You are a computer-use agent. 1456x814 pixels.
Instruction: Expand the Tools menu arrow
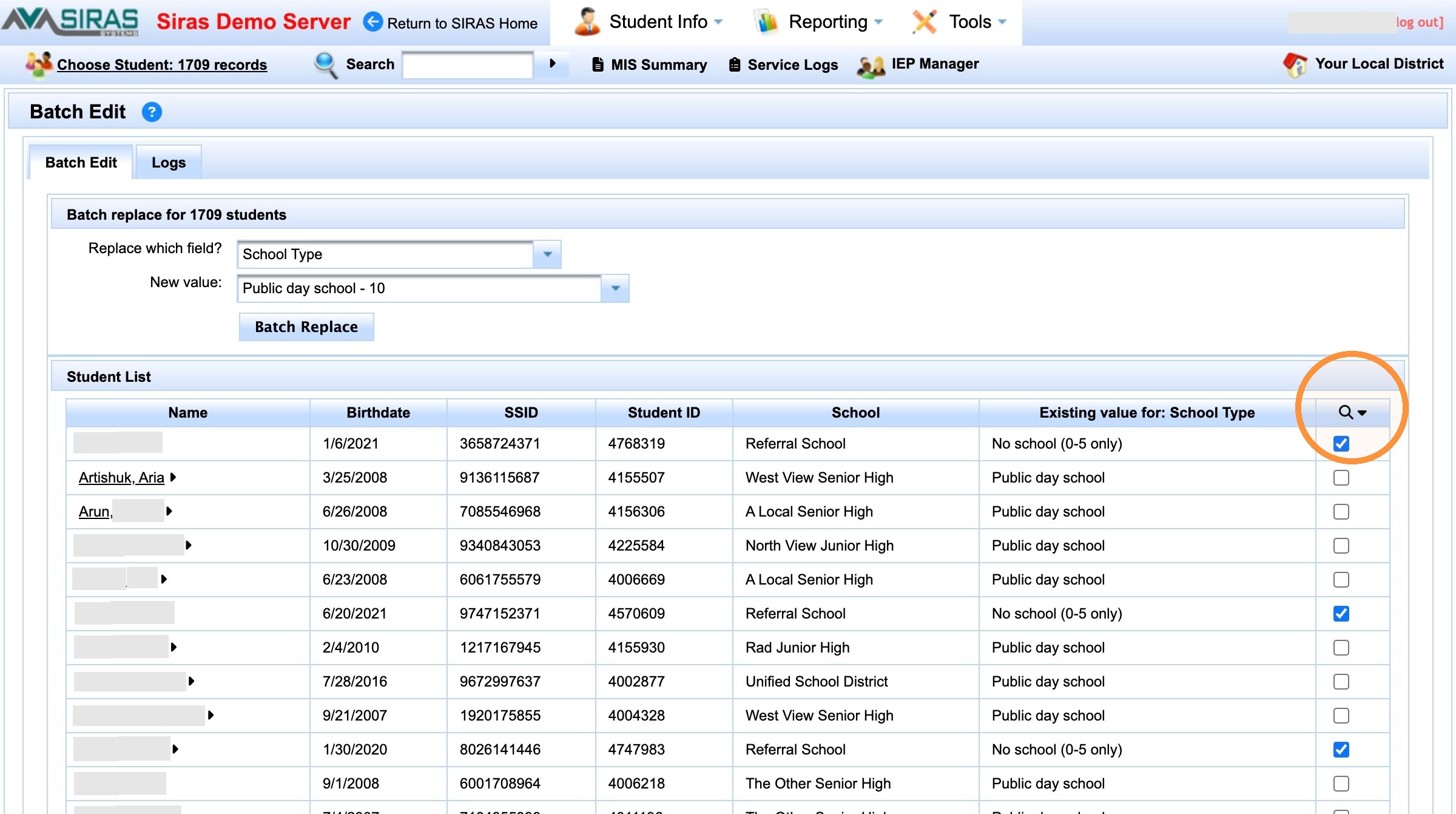1002,22
